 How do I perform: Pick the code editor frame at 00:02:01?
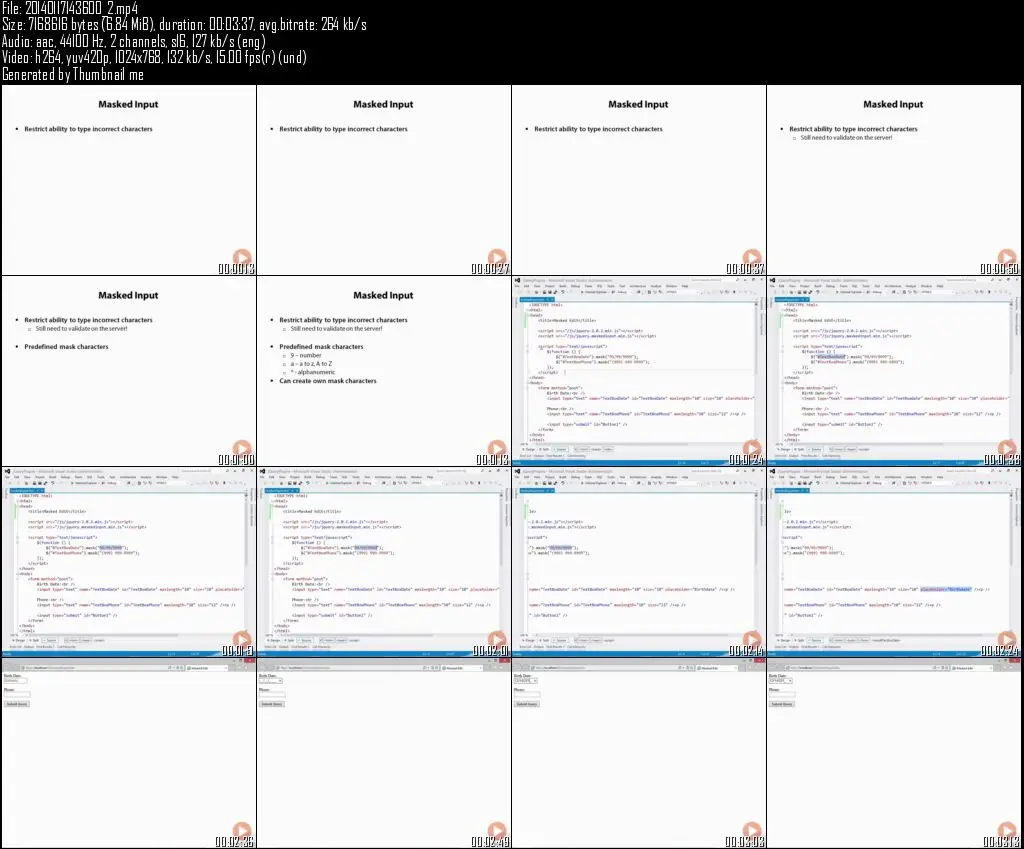384,562
